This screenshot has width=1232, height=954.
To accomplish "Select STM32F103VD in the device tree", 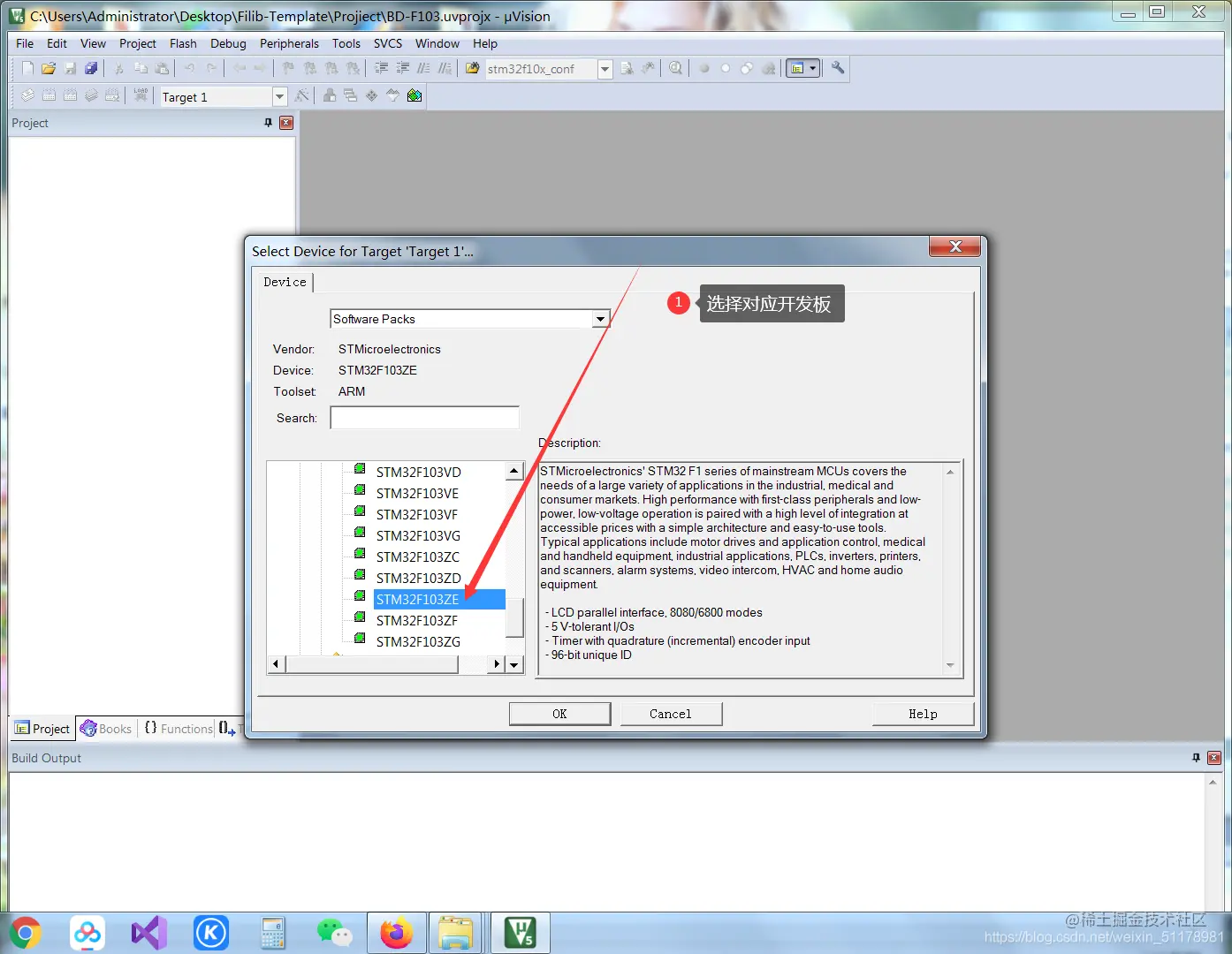I will (x=418, y=472).
